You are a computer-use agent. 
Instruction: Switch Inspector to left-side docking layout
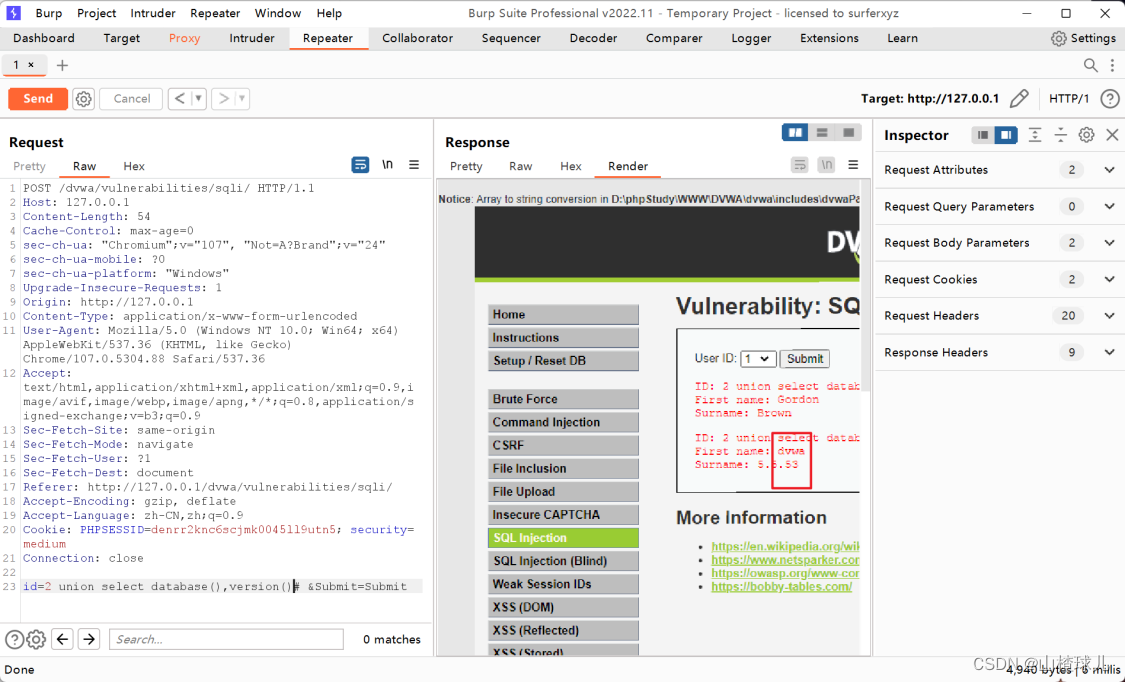coord(983,135)
